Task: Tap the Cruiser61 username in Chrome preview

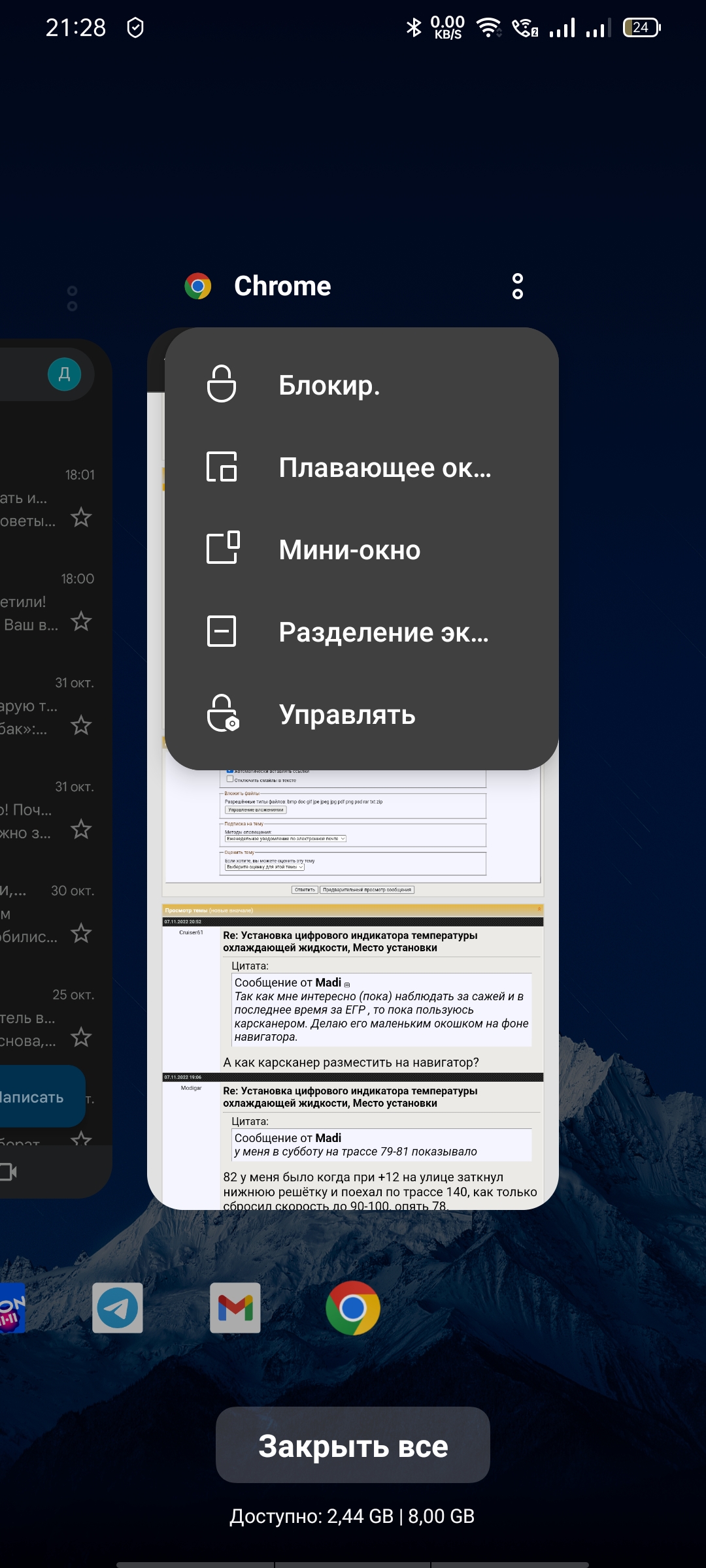Action: click(192, 932)
